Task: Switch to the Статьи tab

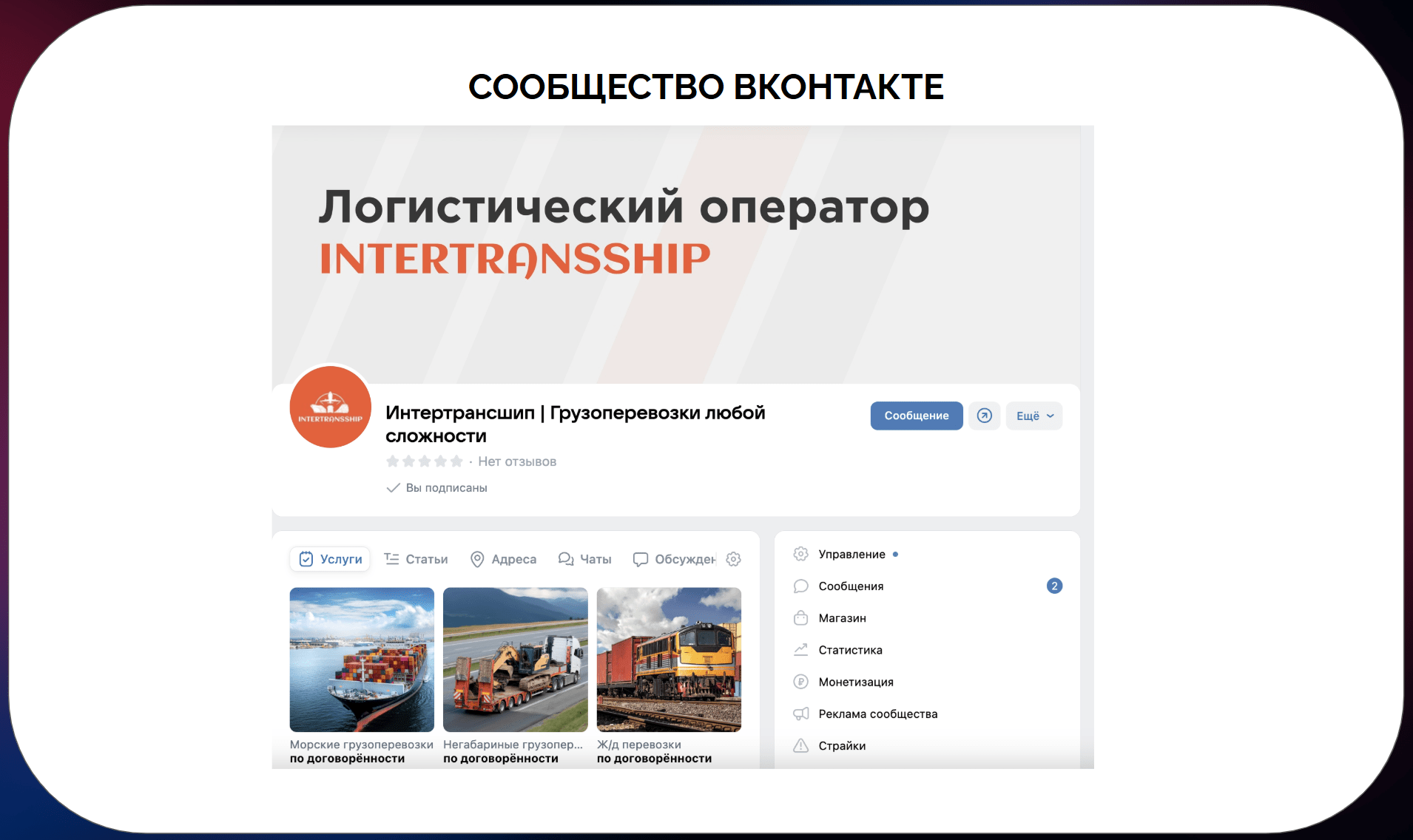Action: (x=417, y=559)
